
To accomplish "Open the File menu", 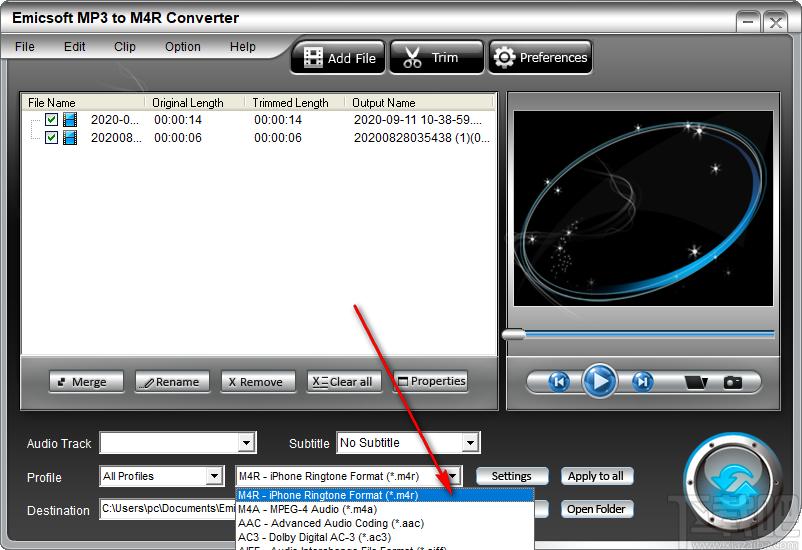I will (x=25, y=47).
